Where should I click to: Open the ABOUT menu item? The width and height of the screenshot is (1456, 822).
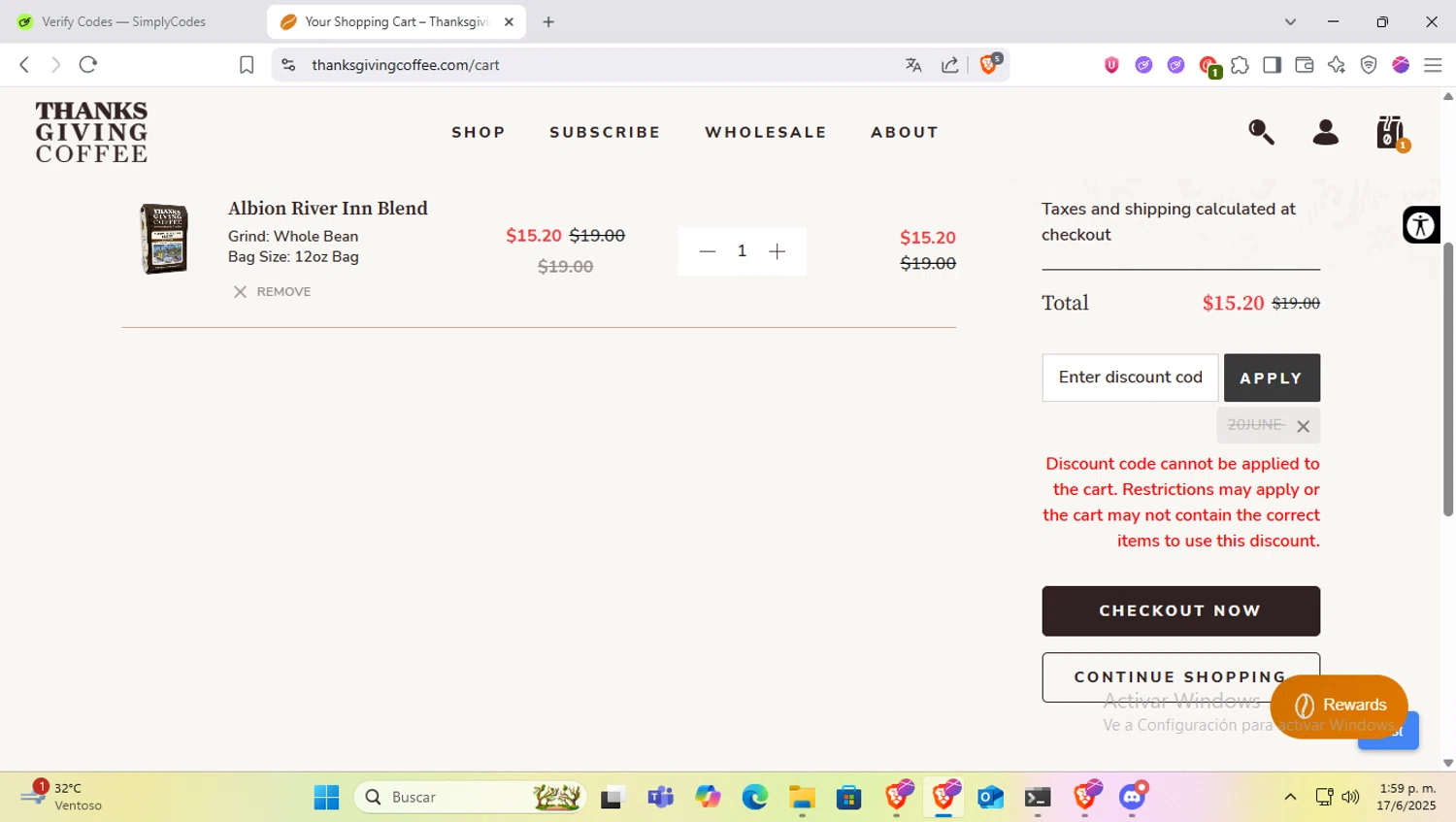905,132
